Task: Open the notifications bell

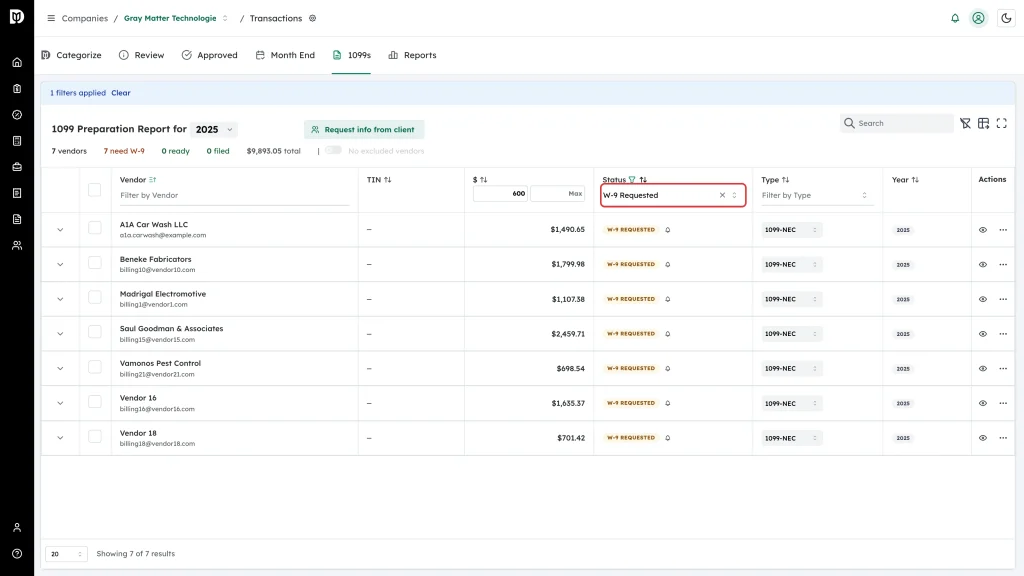Action: (x=955, y=18)
